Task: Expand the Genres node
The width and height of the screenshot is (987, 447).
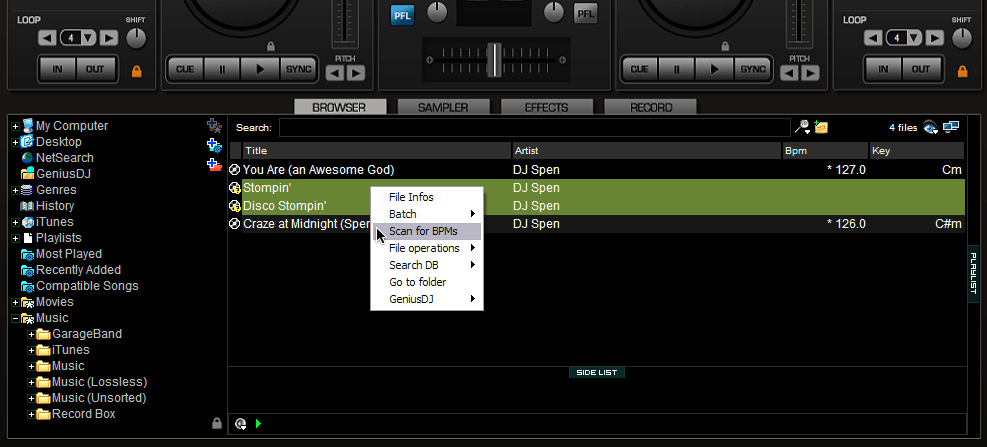Action: pos(15,190)
